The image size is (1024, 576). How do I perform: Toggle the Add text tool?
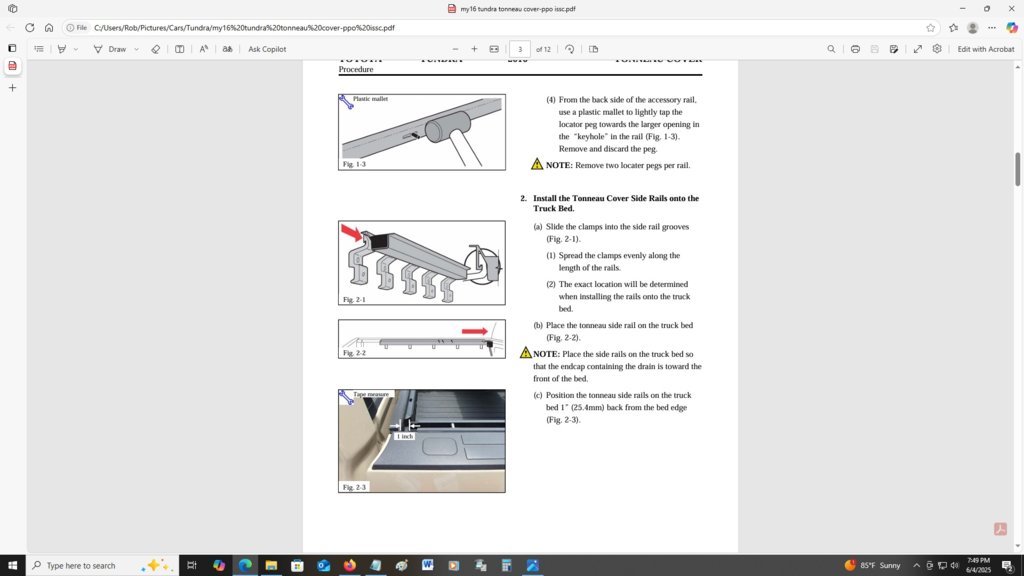180,49
